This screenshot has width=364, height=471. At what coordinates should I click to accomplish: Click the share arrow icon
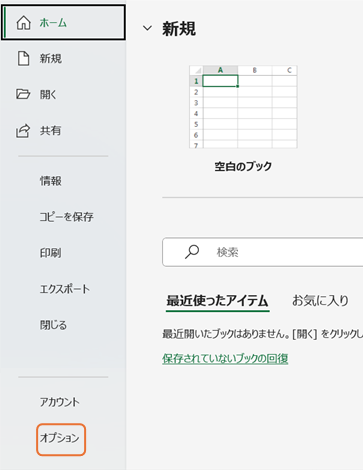23,131
